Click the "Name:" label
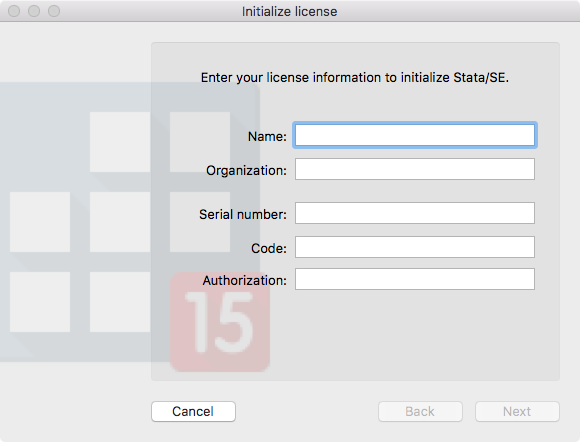This screenshot has width=580, height=442. (267, 136)
